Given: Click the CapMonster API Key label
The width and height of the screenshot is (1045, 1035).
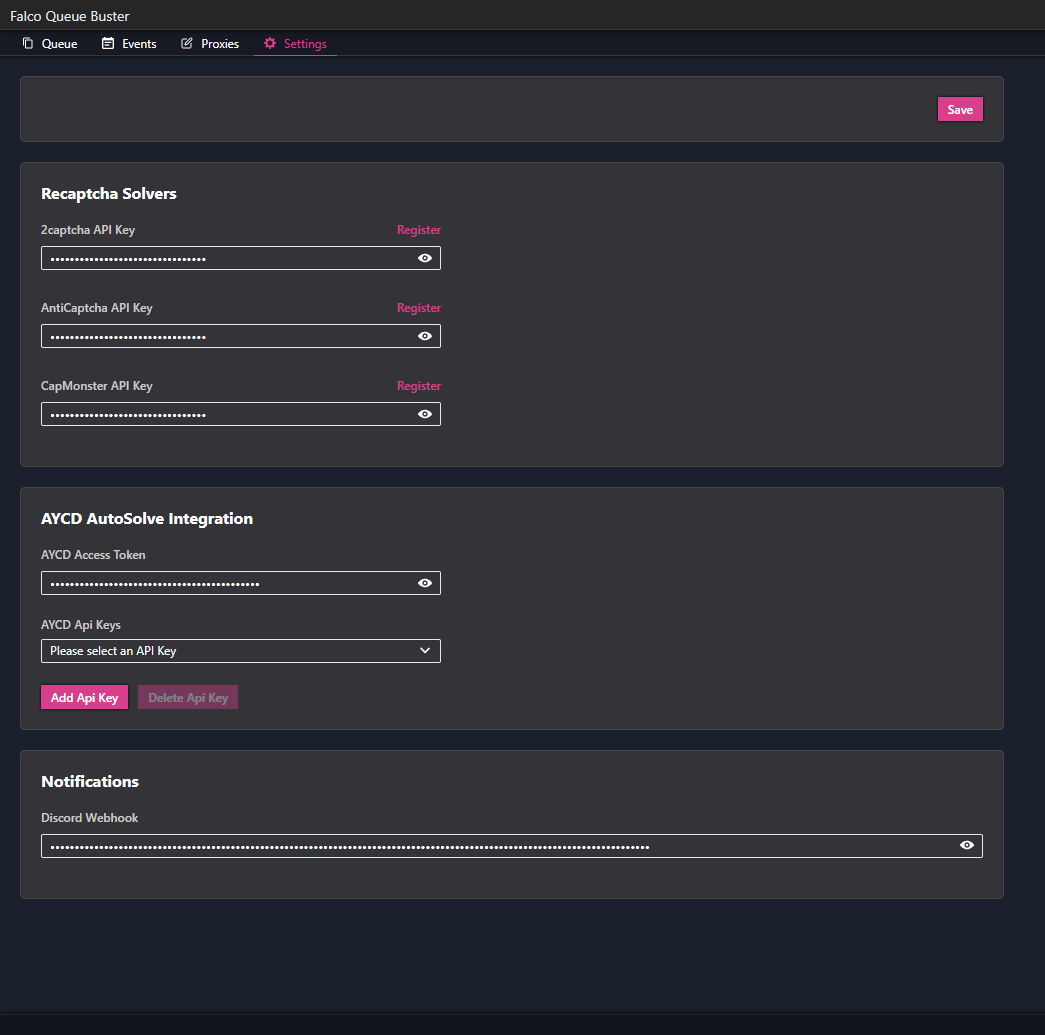Looking at the screenshot, I should pyautogui.click(x=97, y=386).
